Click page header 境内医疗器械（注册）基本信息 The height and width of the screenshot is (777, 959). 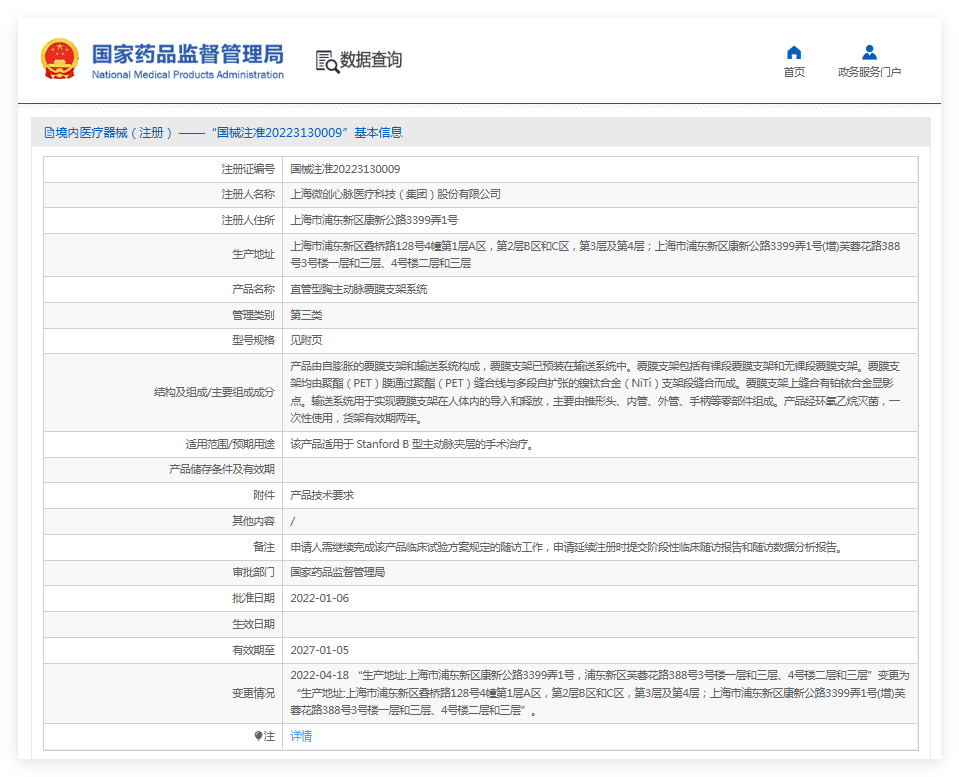click(223, 133)
